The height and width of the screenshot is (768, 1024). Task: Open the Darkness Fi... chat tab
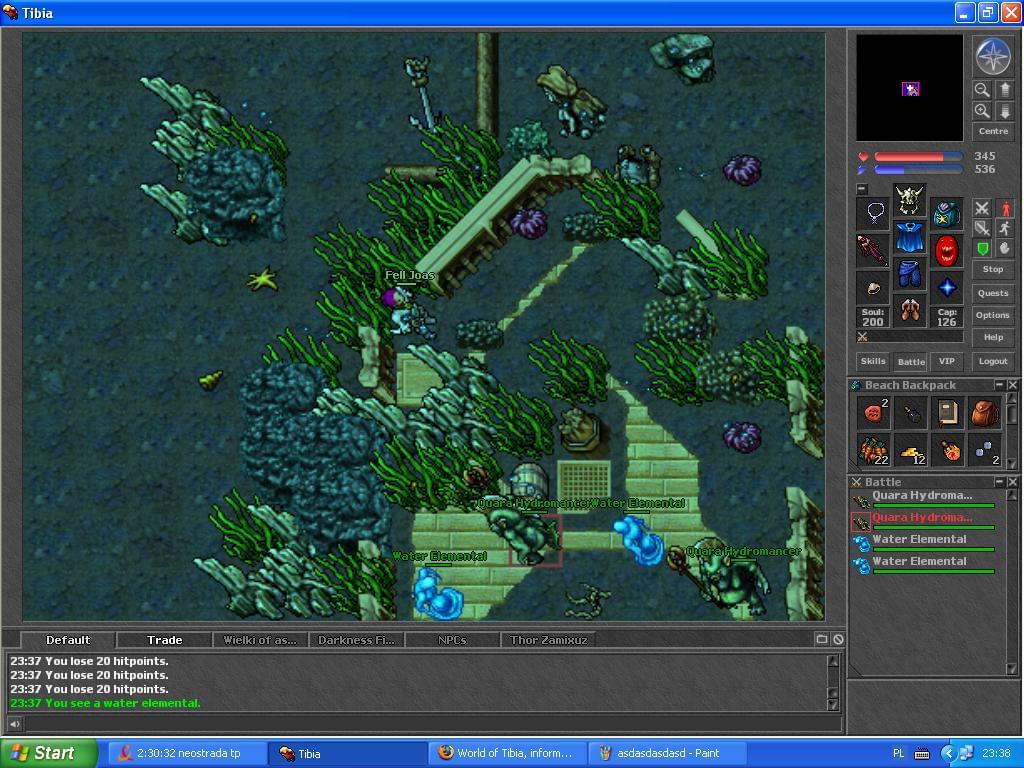[x=356, y=640]
